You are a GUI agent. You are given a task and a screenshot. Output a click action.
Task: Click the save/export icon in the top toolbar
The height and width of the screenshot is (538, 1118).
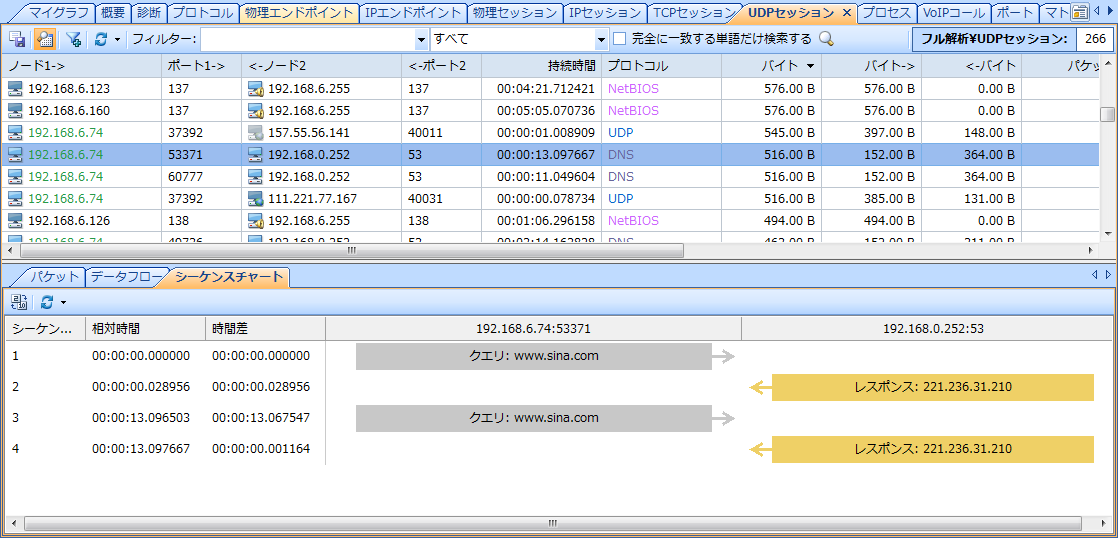pos(17,39)
